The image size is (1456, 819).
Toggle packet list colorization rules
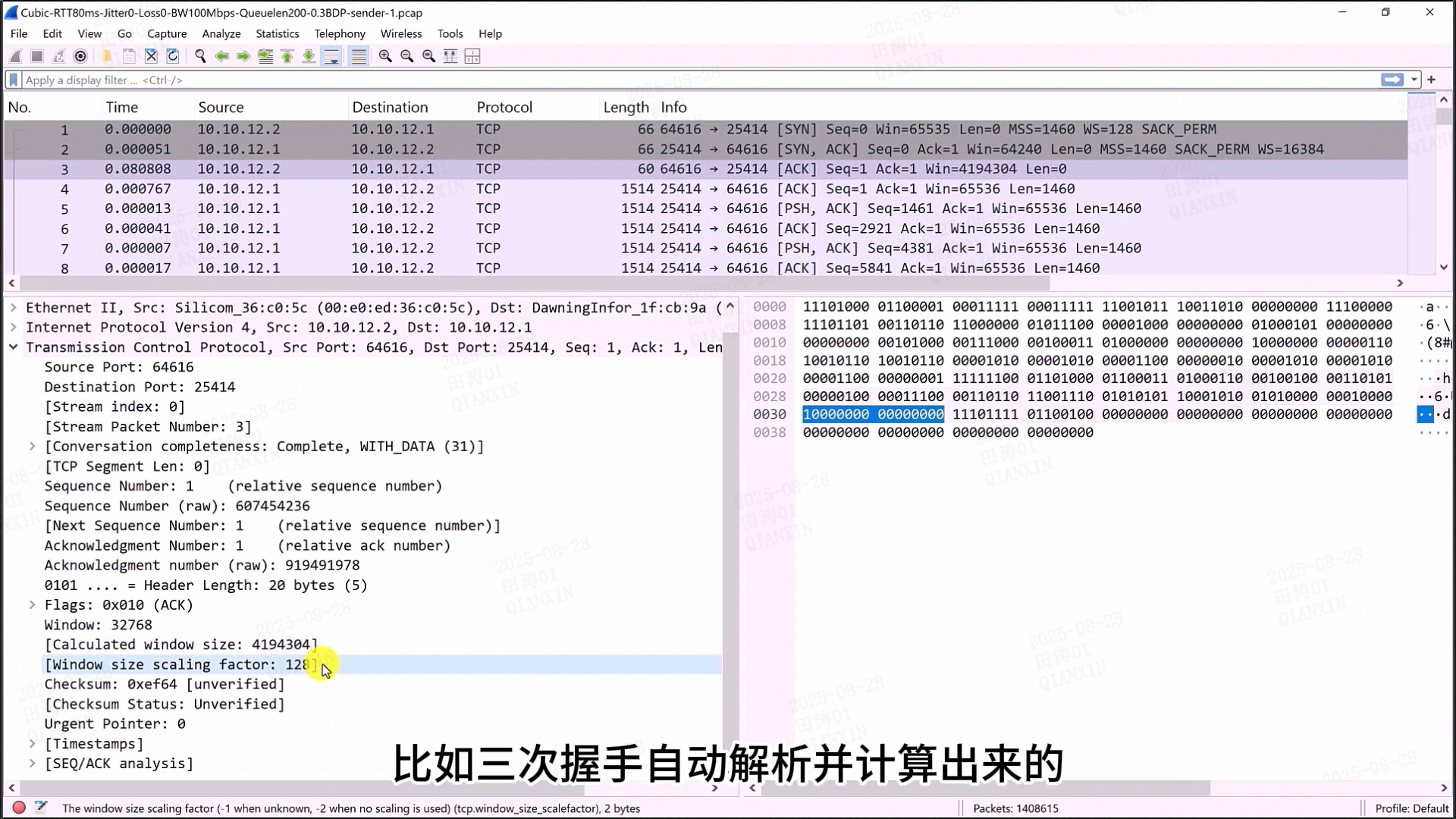pyautogui.click(x=359, y=56)
